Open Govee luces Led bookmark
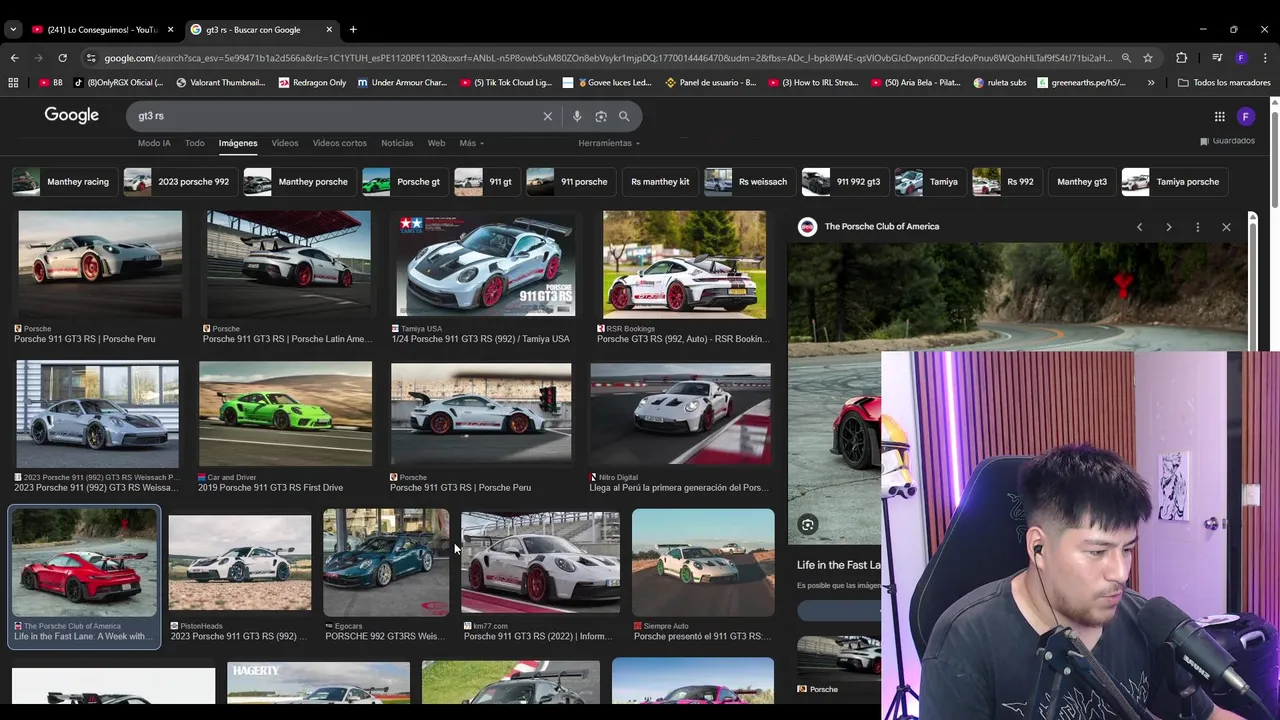The width and height of the screenshot is (1280, 720). (608, 82)
